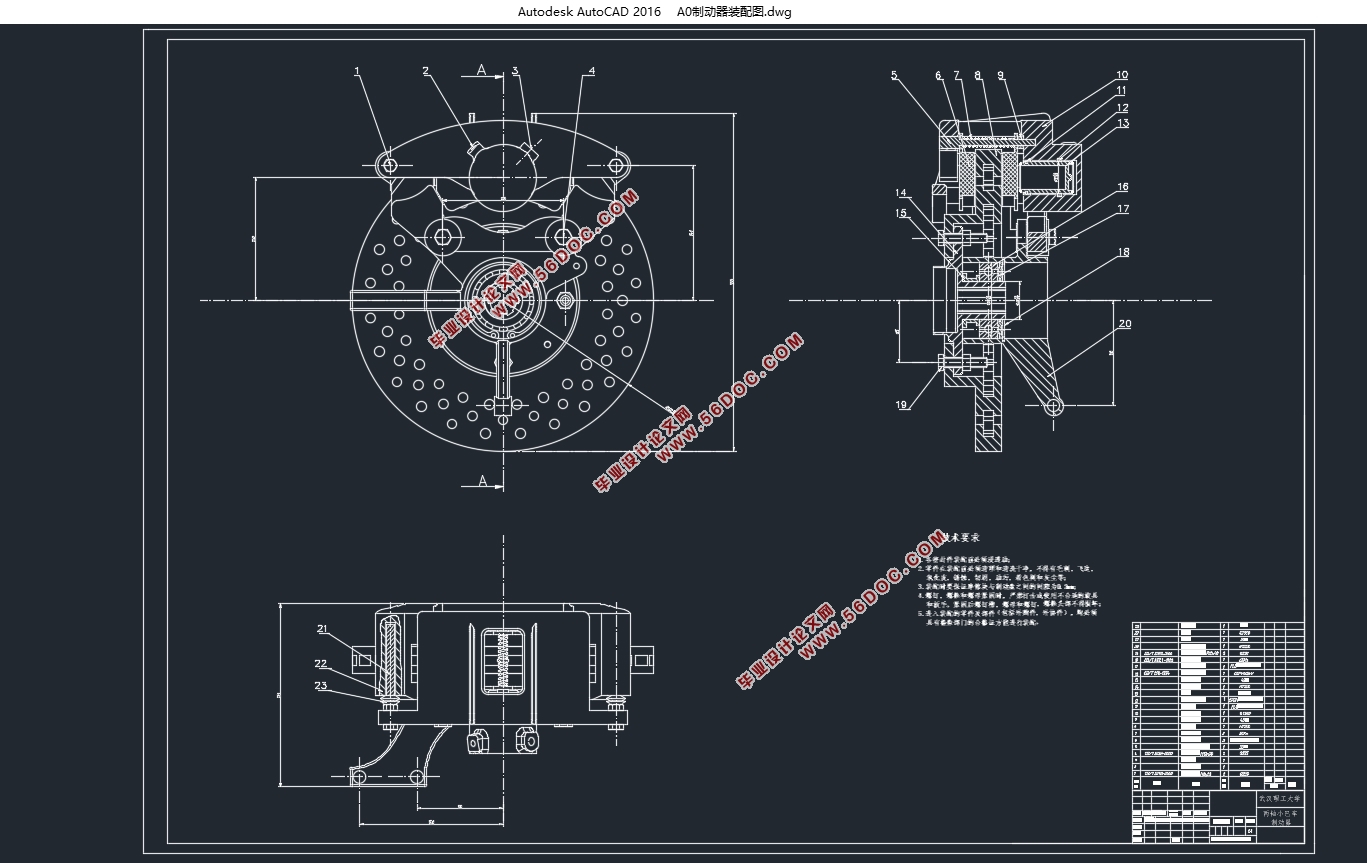This screenshot has height=863, width=1367.
Task: Click part callout number 5 in section view
Action: pos(894,75)
